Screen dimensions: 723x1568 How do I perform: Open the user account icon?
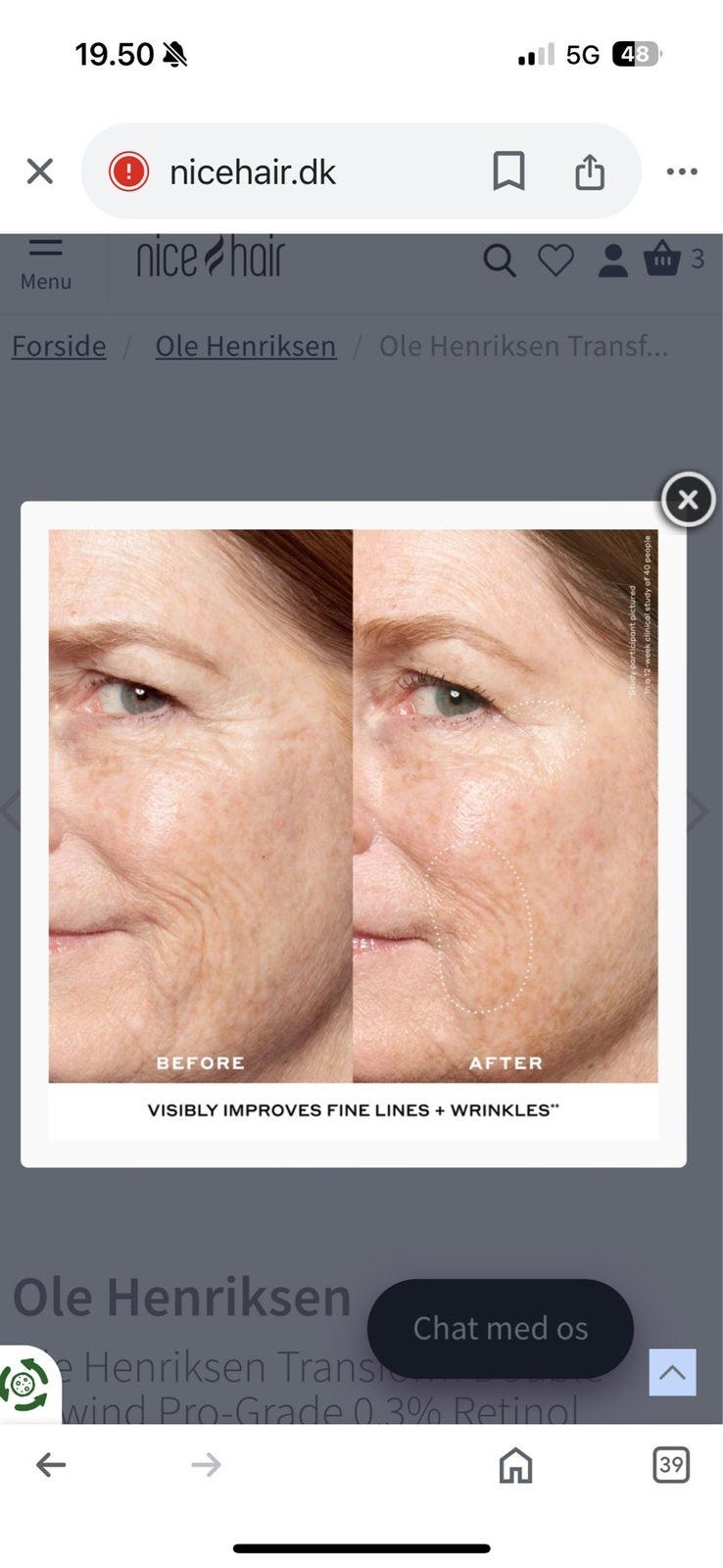coord(613,261)
